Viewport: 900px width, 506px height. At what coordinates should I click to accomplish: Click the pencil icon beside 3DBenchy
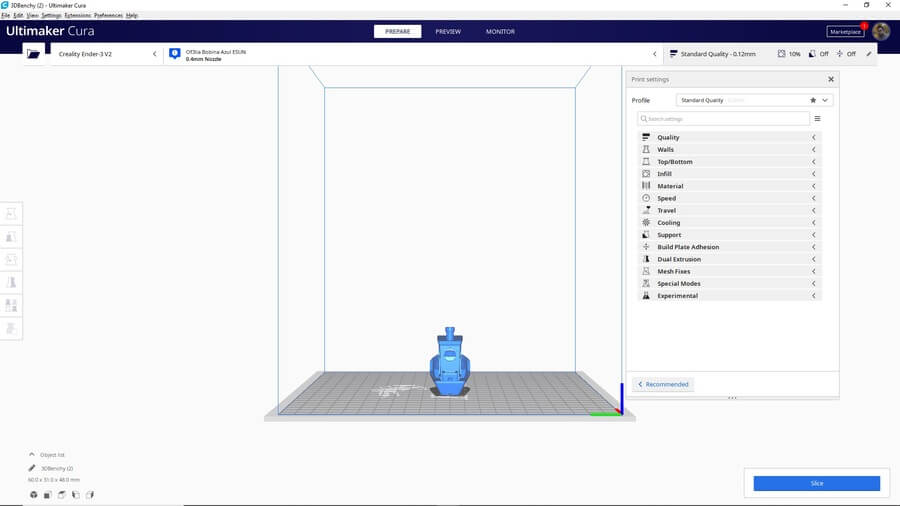(x=32, y=468)
